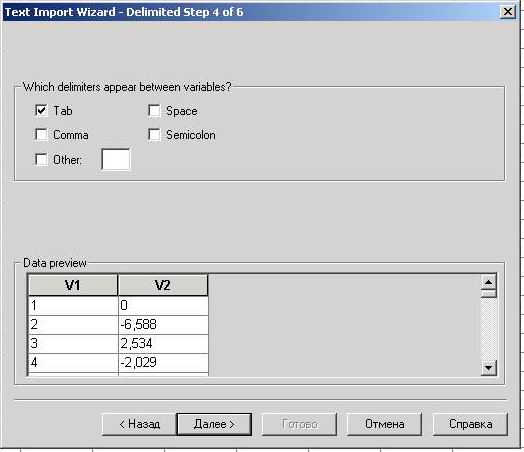Click the V2 cell with value 0
The height and width of the screenshot is (452, 524).
163,306
